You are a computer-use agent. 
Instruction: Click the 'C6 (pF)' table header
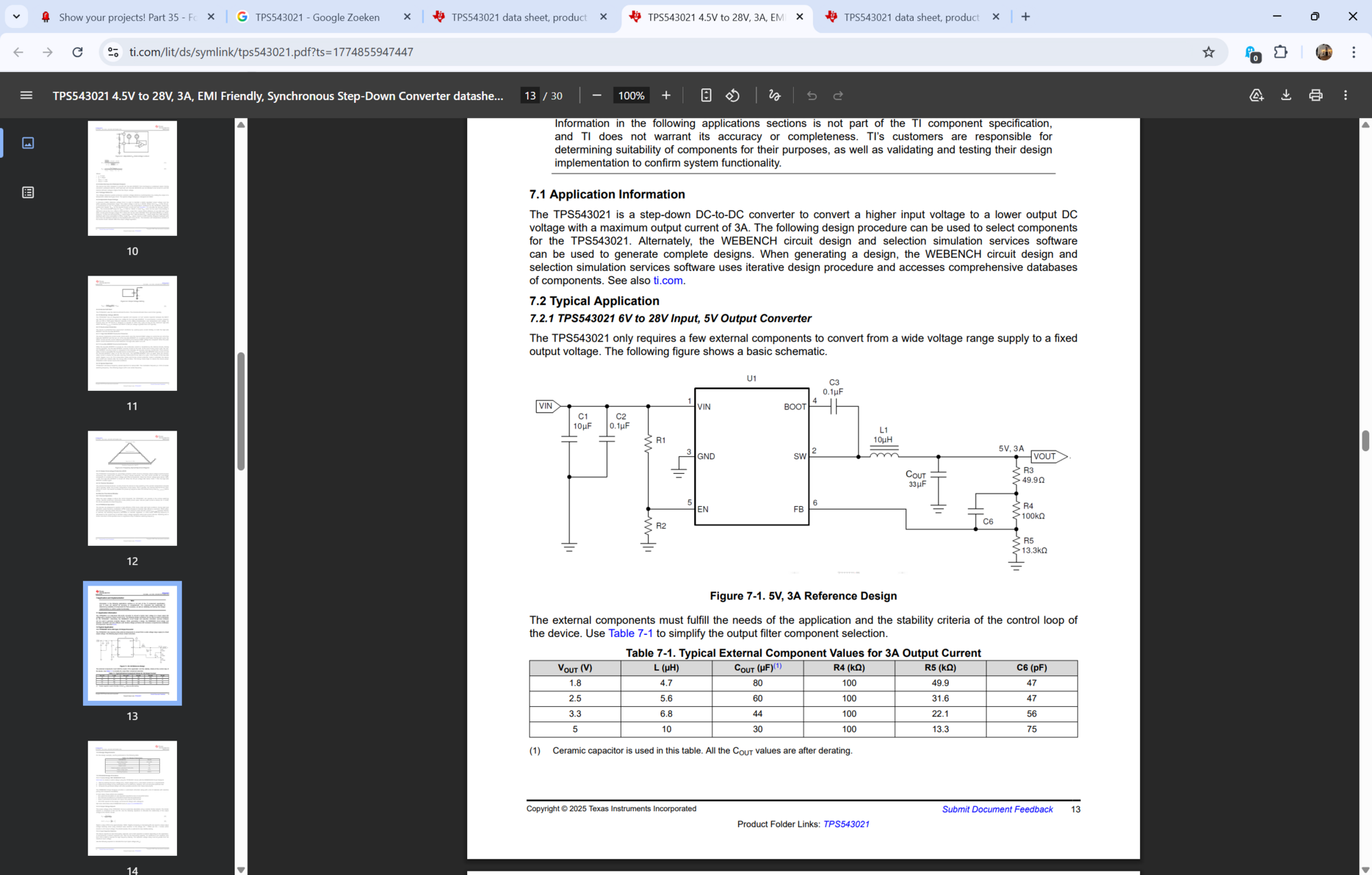point(1032,667)
